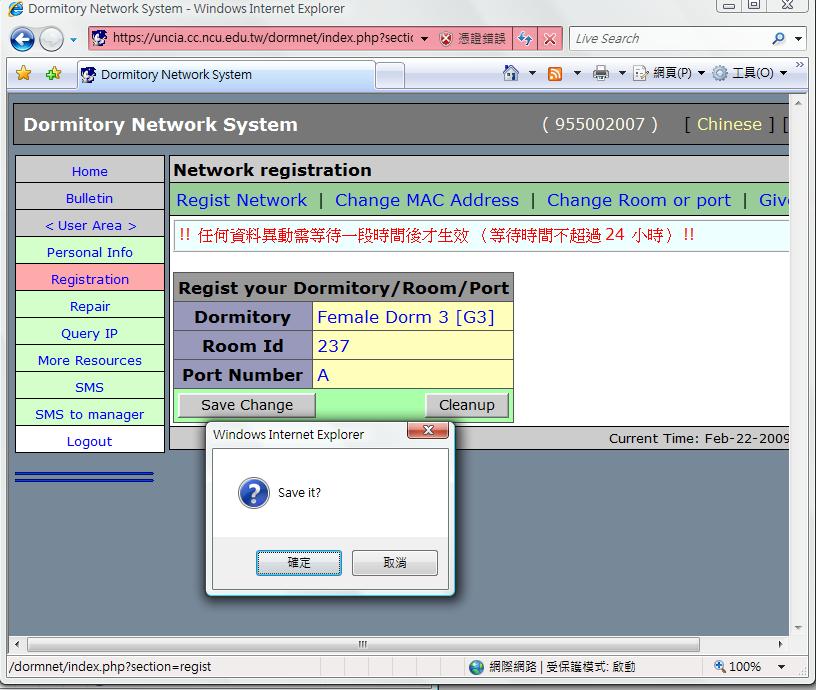Image resolution: width=816 pixels, height=690 pixels.
Task: Open the Change MAC Address link
Action: [427, 200]
